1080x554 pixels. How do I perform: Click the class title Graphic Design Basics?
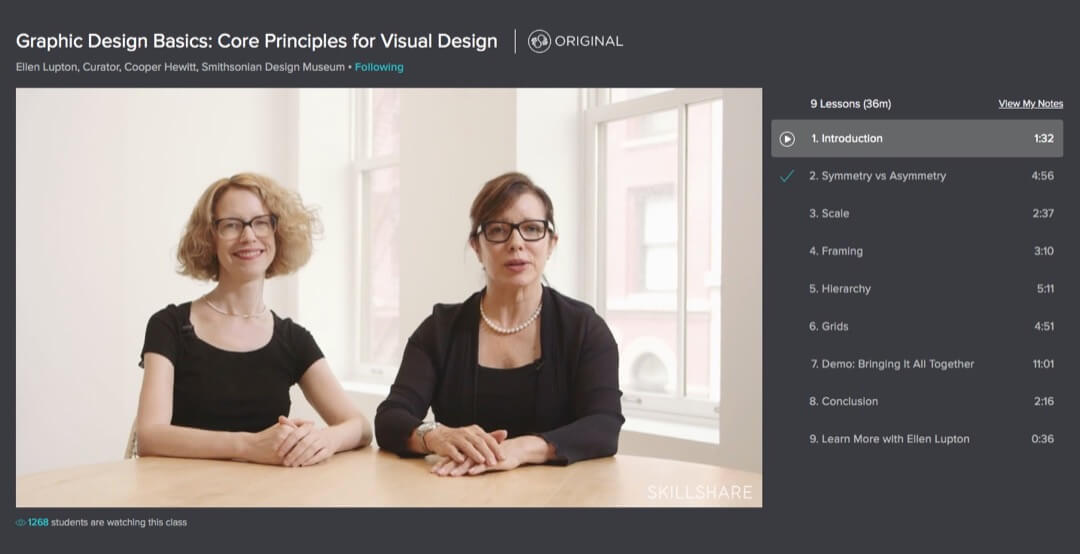pos(257,41)
